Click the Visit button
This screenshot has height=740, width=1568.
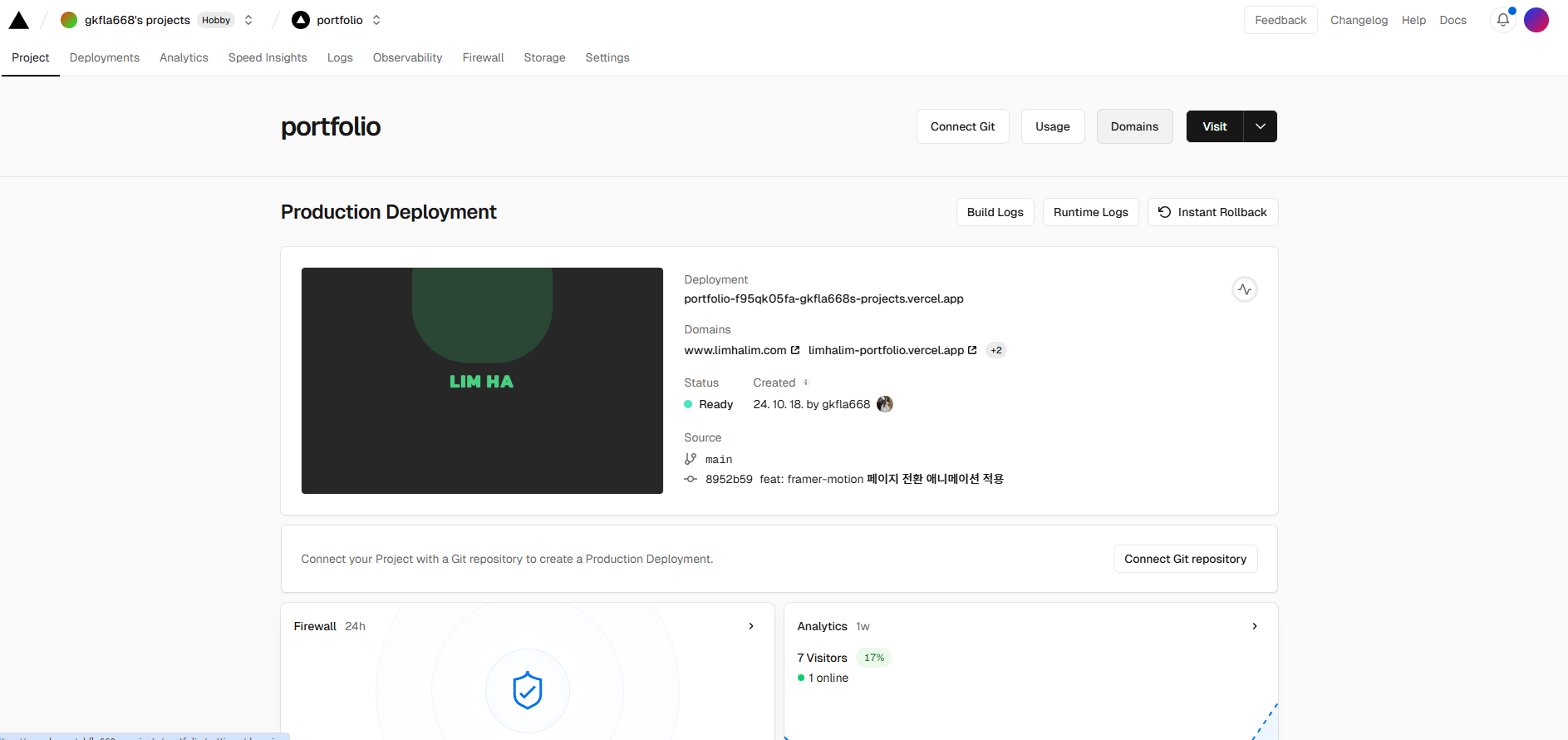1214,126
